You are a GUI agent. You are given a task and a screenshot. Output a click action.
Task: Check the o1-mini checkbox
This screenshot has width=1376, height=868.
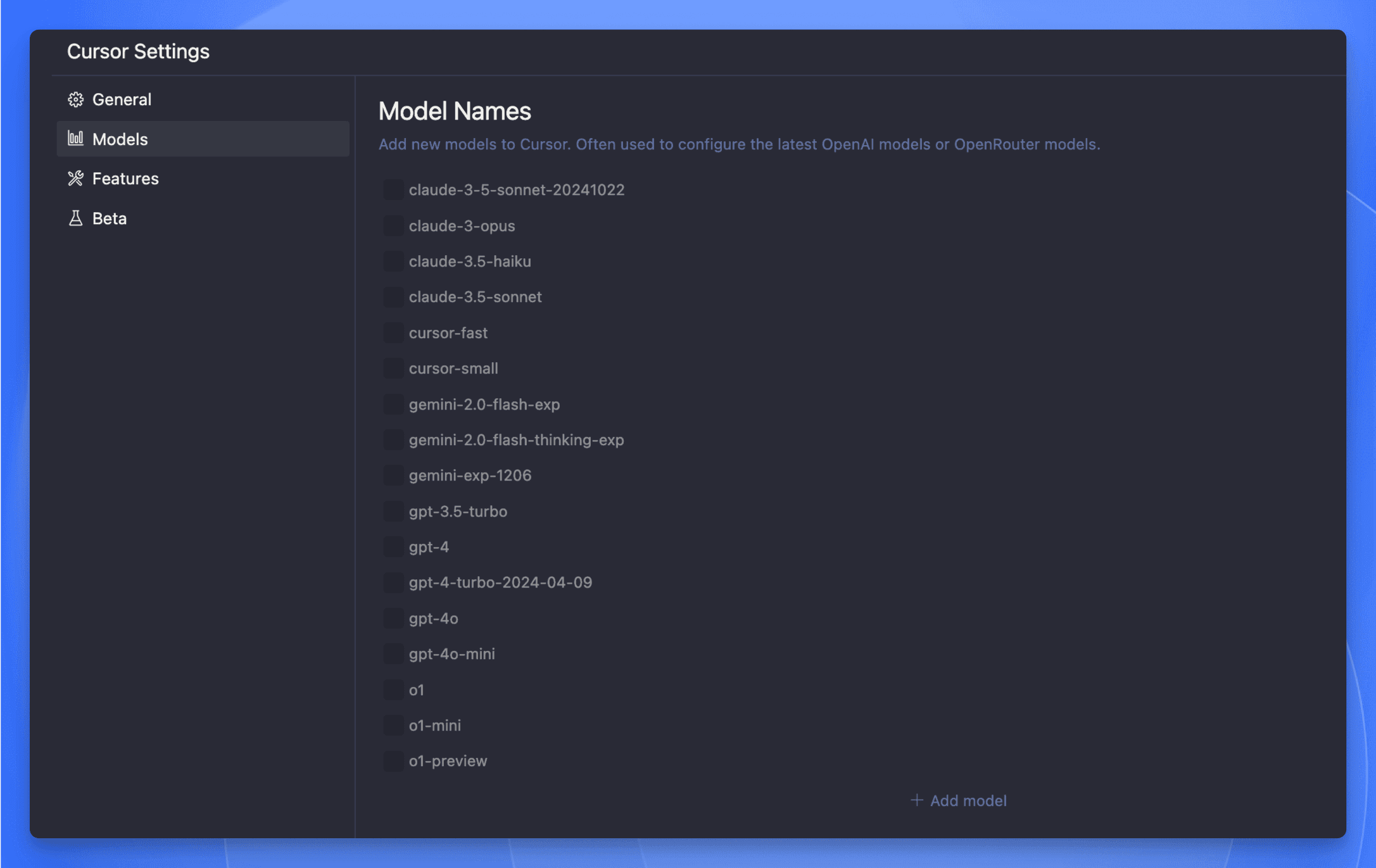coord(393,725)
